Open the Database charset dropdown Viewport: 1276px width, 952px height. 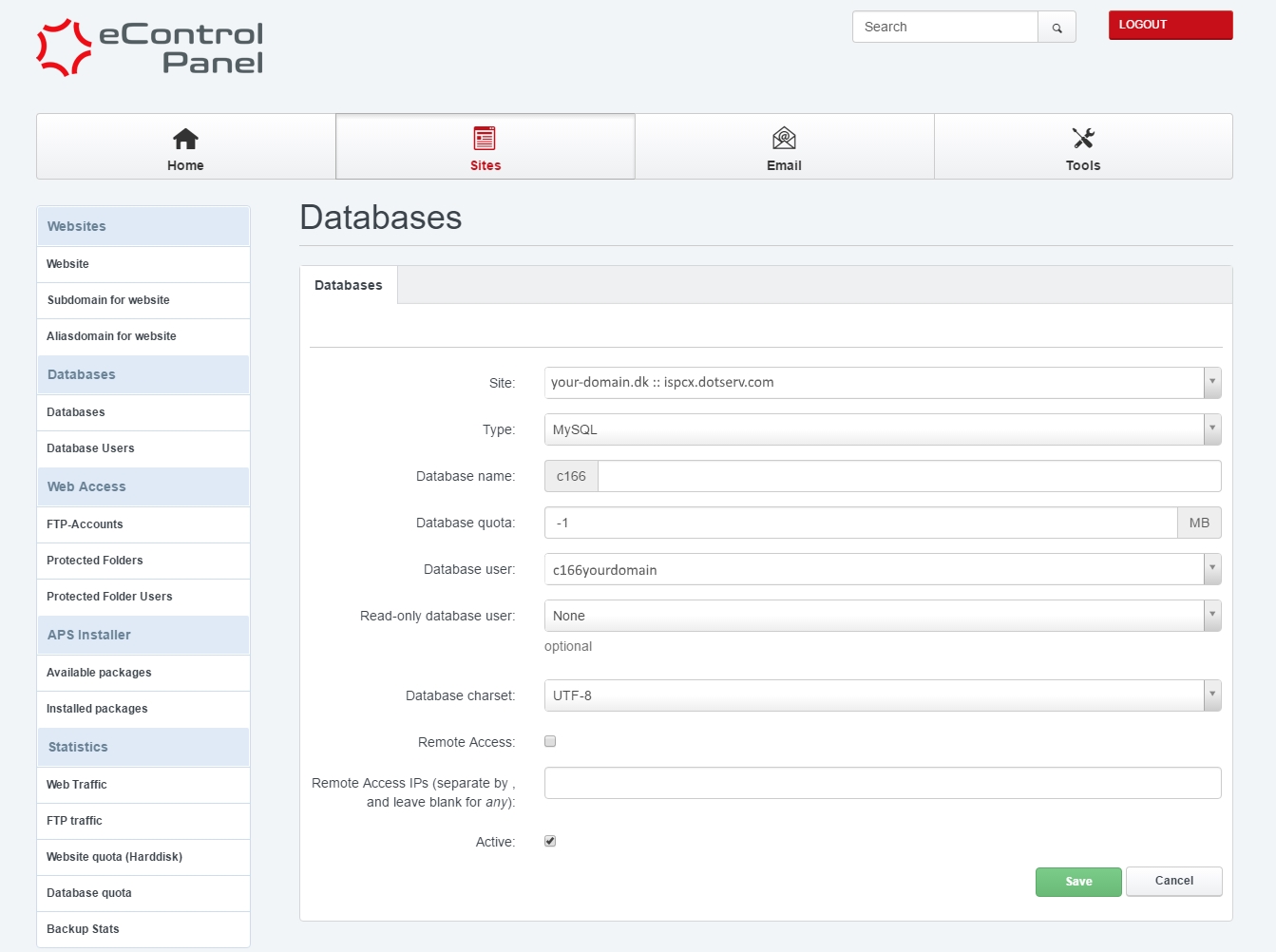pos(883,695)
